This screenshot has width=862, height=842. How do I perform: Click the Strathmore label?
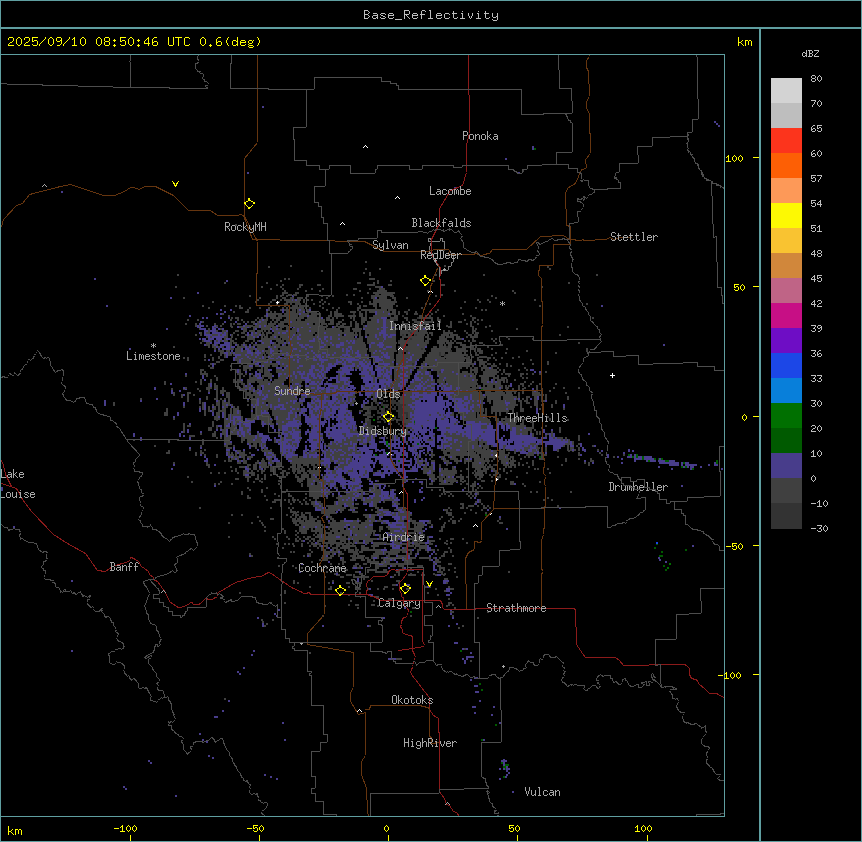pyautogui.click(x=516, y=608)
